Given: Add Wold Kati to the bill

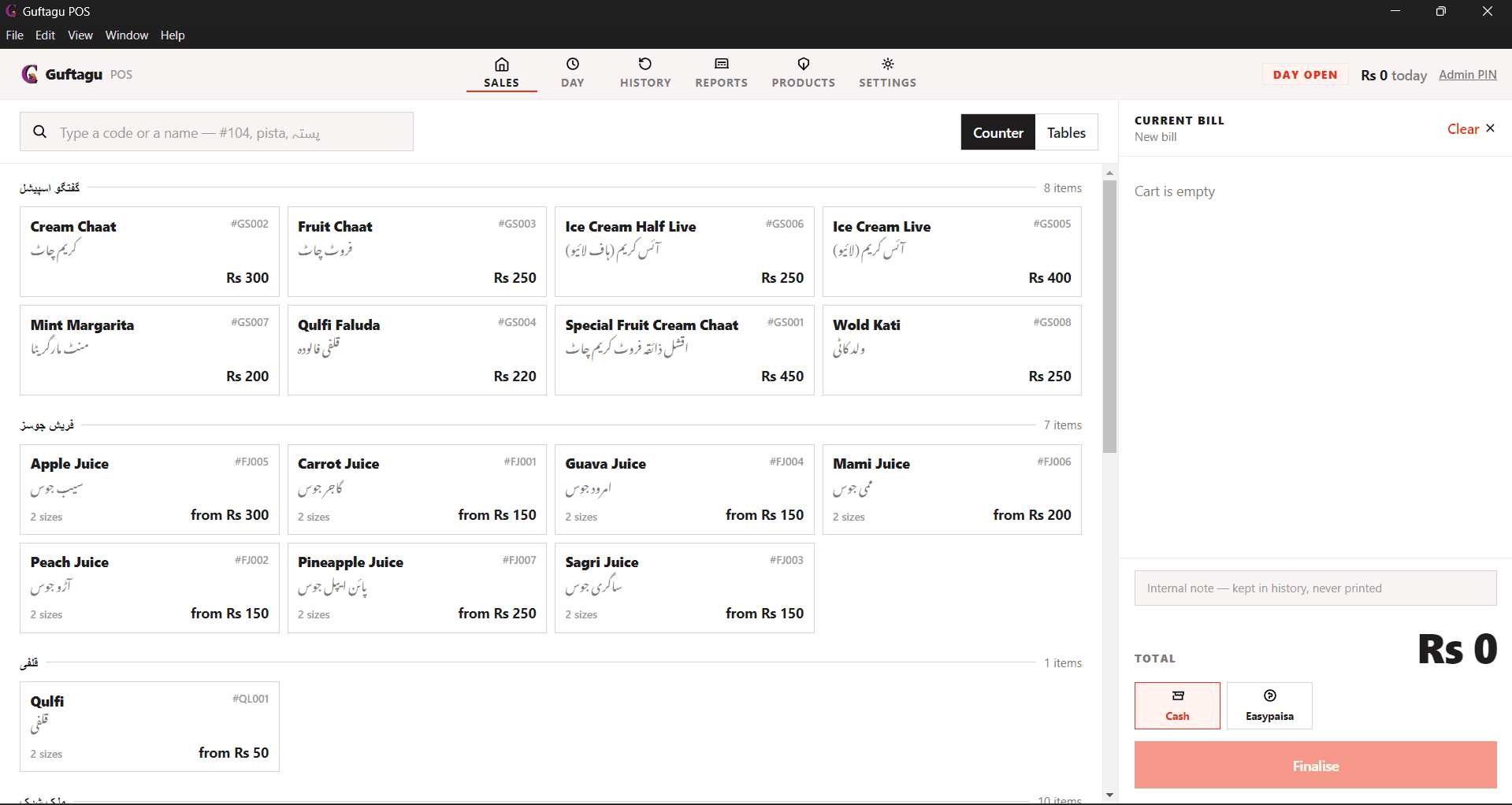Looking at the screenshot, I should [x=952, y=351].
